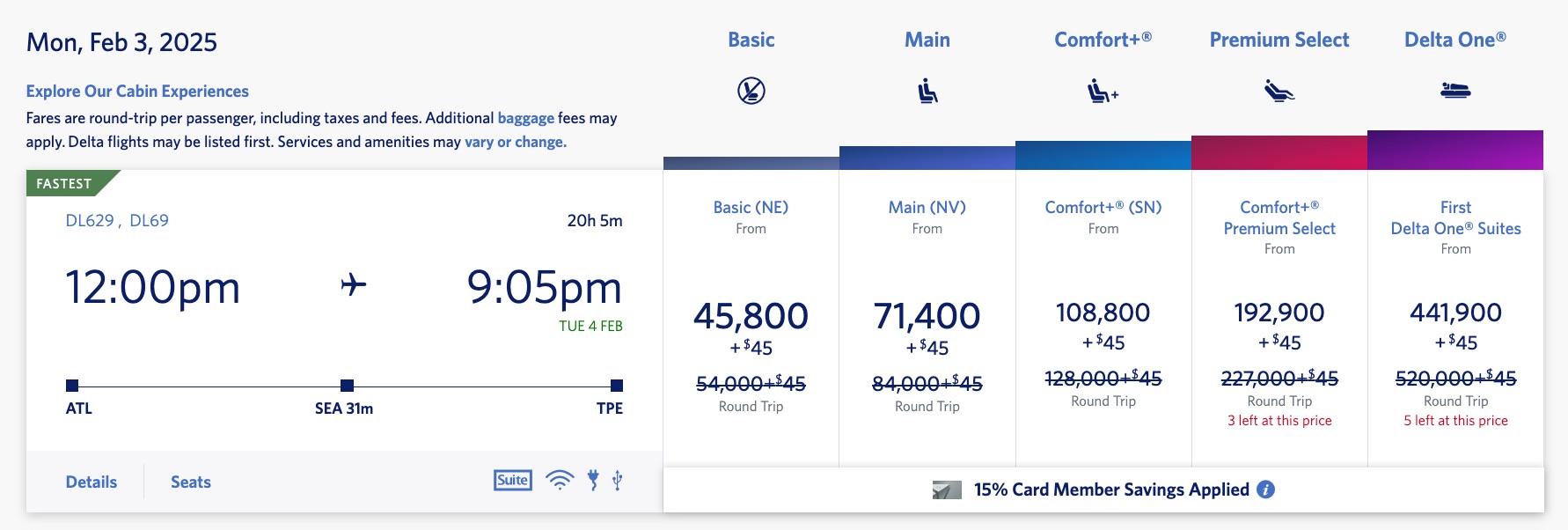Open the Seats link
Screen dimensions: 1568x530
(x=191, y=482)
